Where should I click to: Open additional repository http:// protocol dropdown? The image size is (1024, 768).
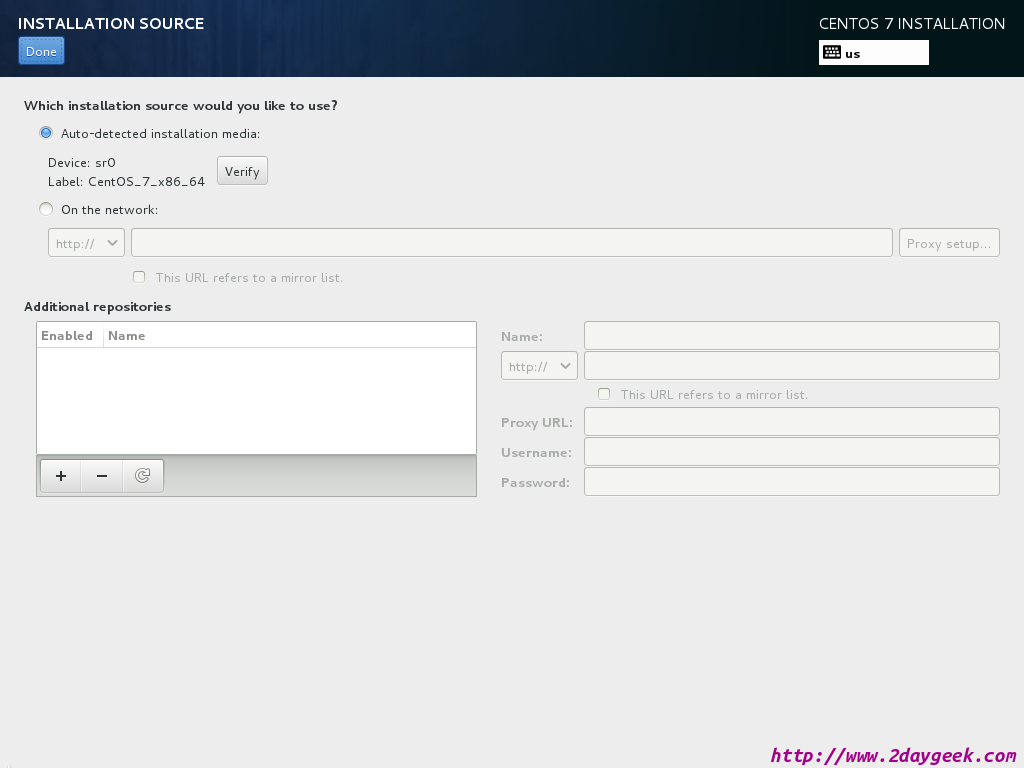tap(539, 366)
